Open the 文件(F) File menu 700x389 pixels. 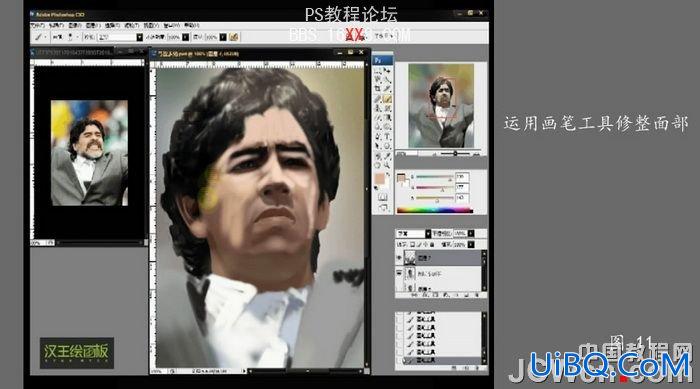[x=38, y=25]
